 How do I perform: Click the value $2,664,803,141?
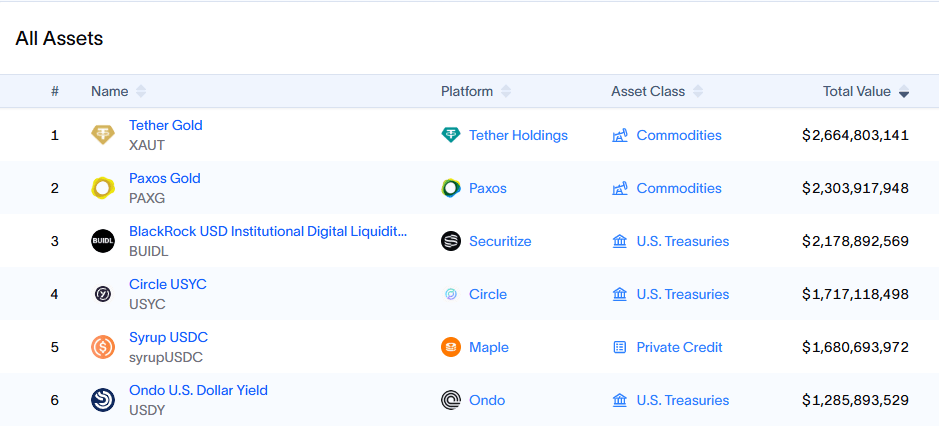click(x=855, y=135)
